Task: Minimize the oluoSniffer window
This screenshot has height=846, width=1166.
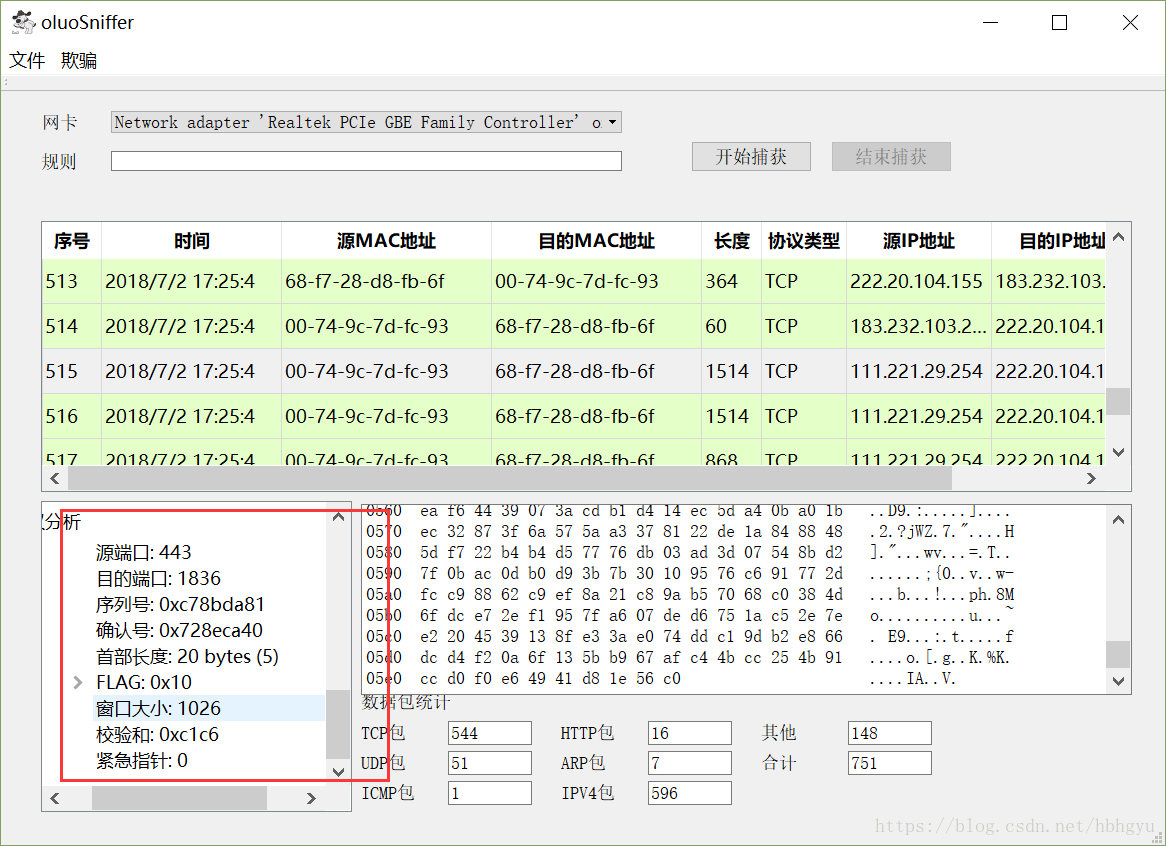Action: 991,22
